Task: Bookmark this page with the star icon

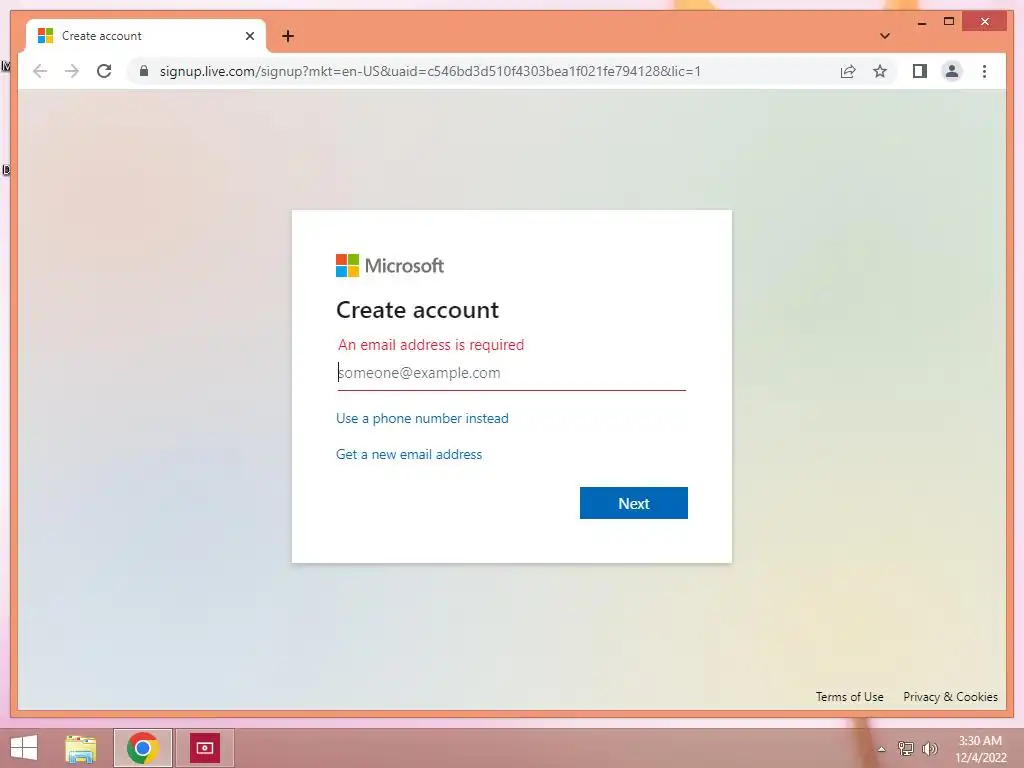Action: click(880, 71)
